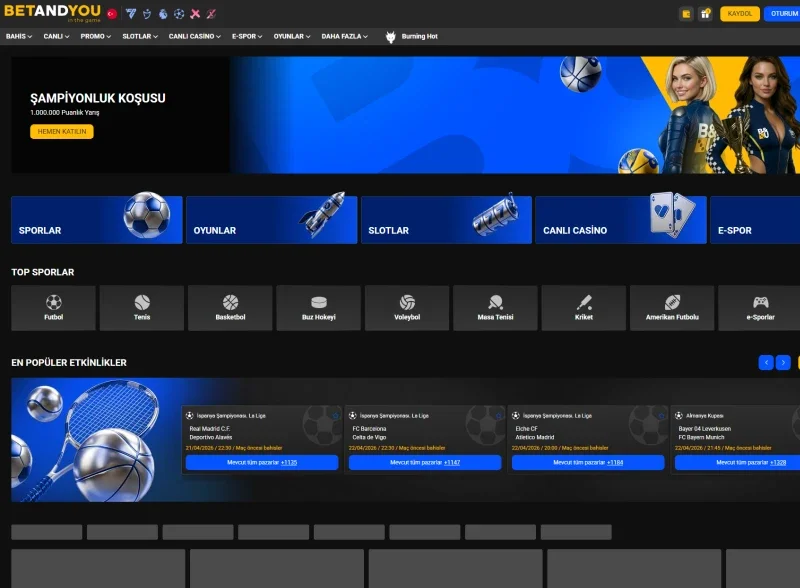Image resolution: width=800 pixels, height=588 pixels.
Task: Select the Kriket sport tile
Action: click(584, 308)
